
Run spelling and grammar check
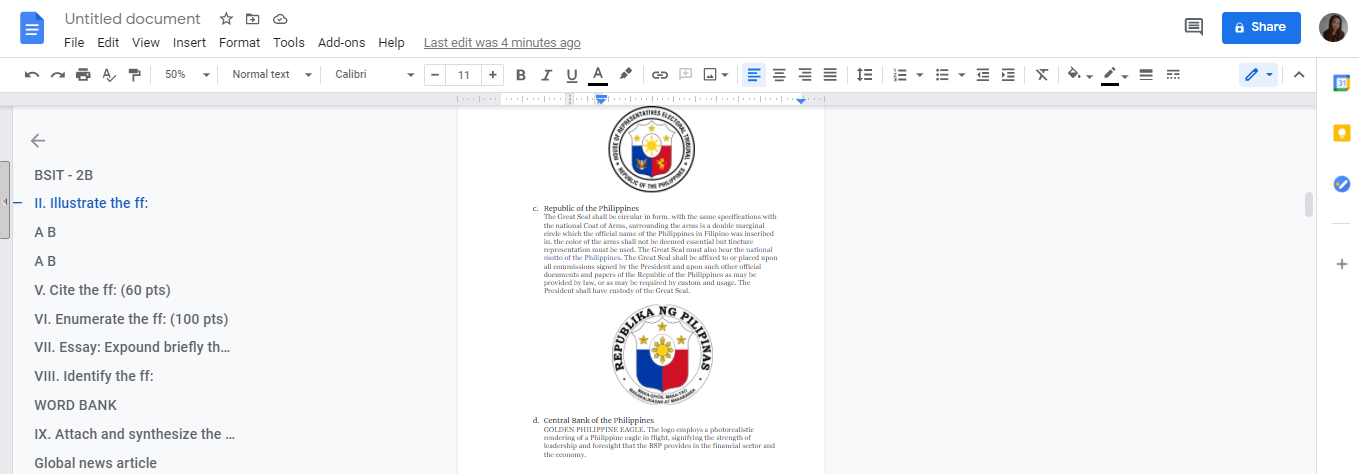109,75
